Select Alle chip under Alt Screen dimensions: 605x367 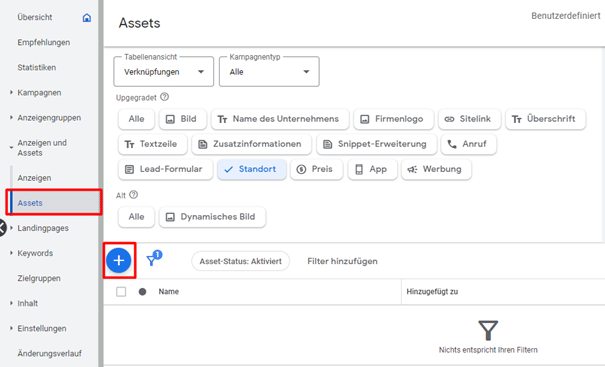click(137, 217)
